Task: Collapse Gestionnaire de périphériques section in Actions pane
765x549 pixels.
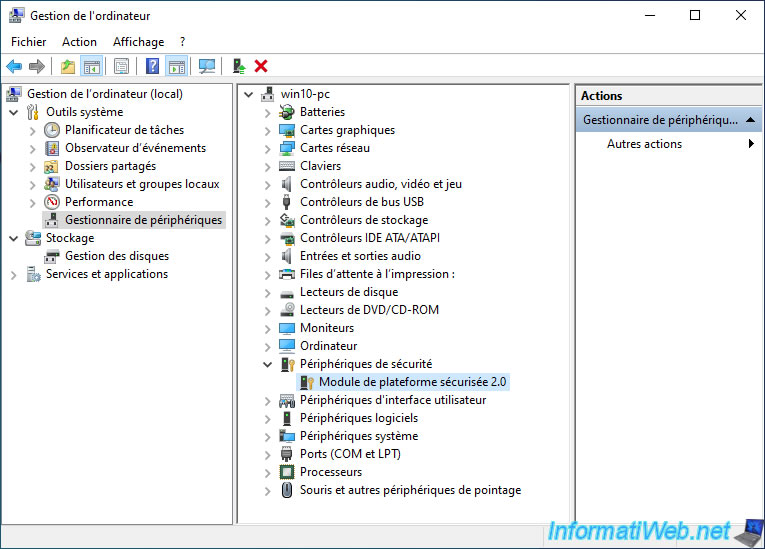Action: pyautogui.click(x=750, y=120)
